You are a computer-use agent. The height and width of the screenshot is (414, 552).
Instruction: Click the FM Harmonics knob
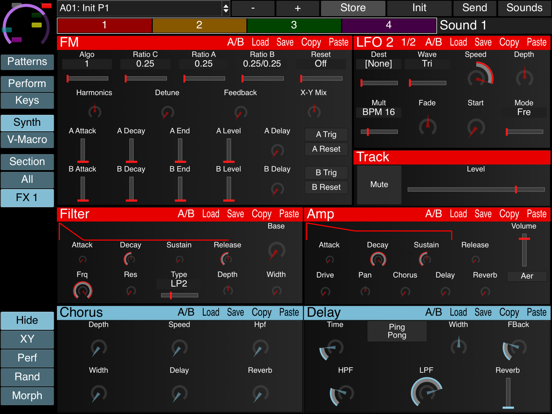point(94,112)
